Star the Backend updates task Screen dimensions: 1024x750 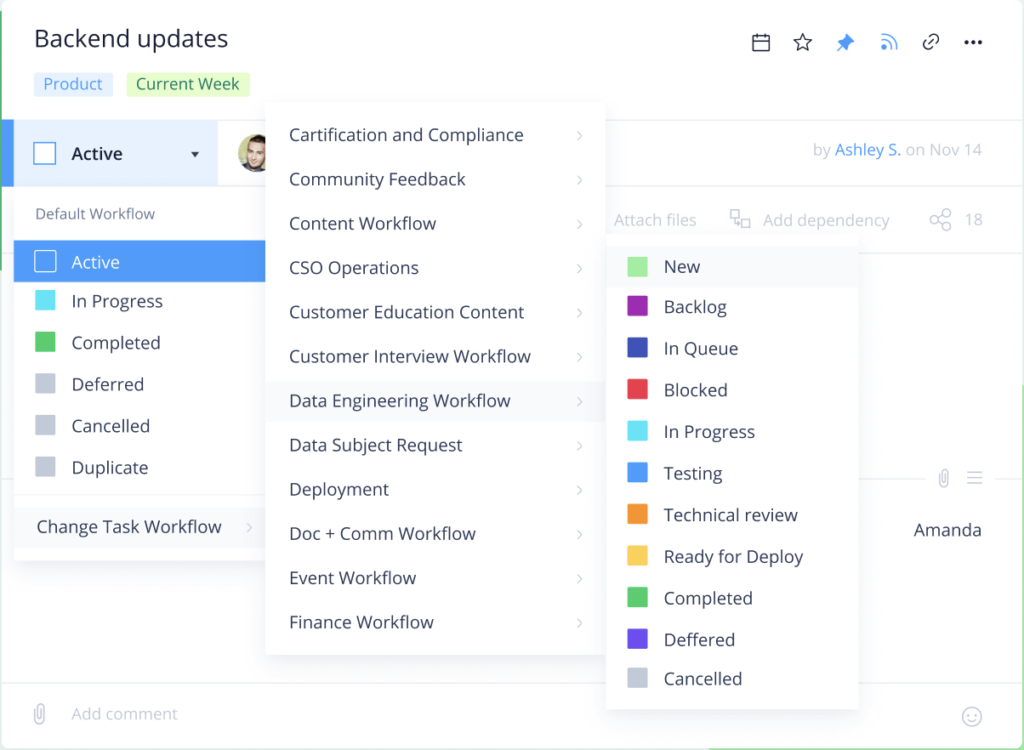802,42
